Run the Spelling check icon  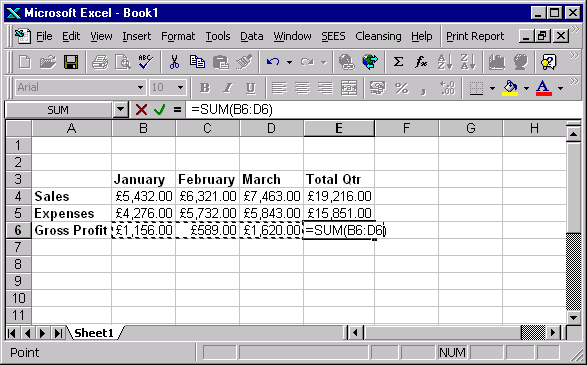pos(145,62)
